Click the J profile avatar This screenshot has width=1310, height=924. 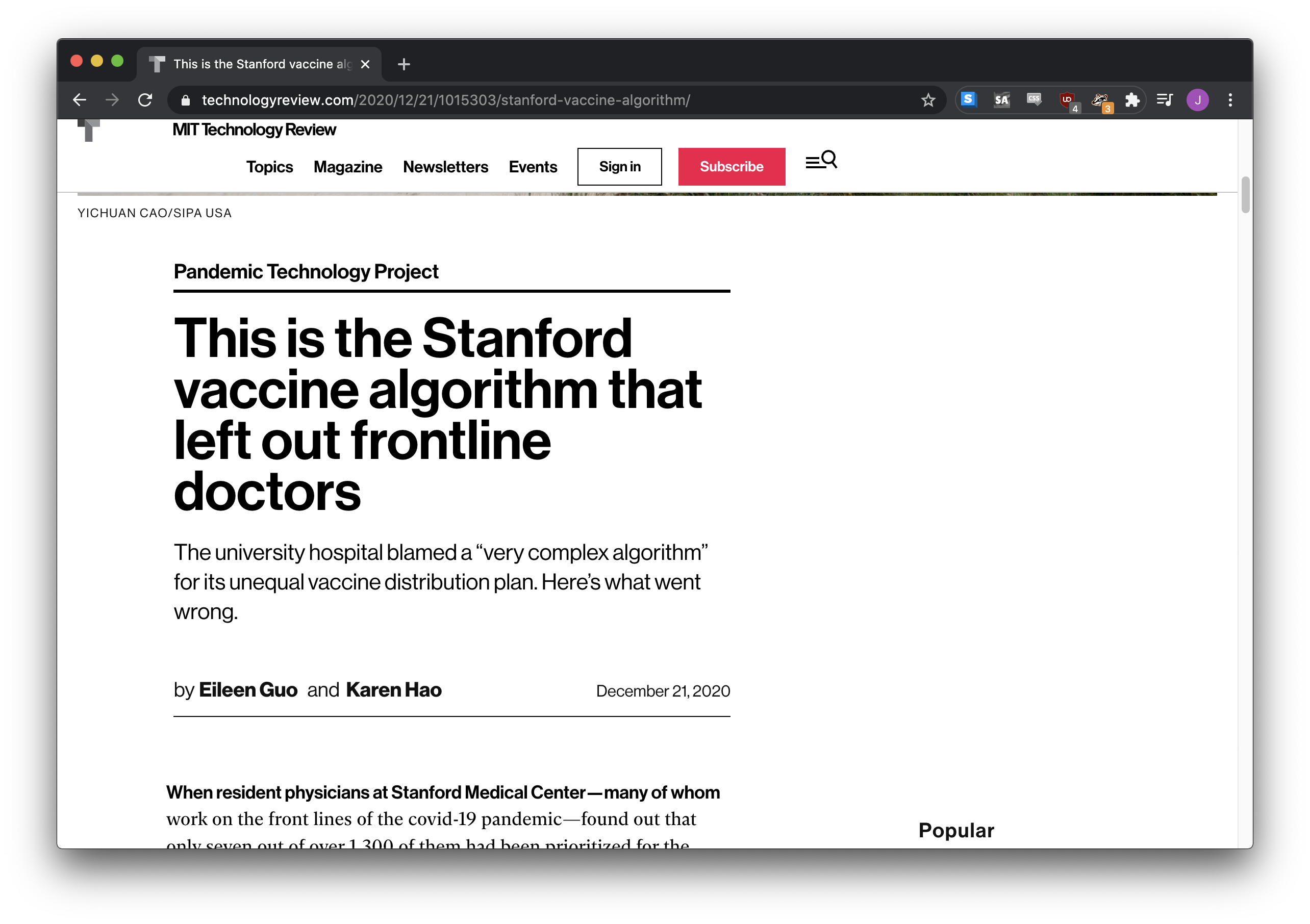(x=1198, y=100)
